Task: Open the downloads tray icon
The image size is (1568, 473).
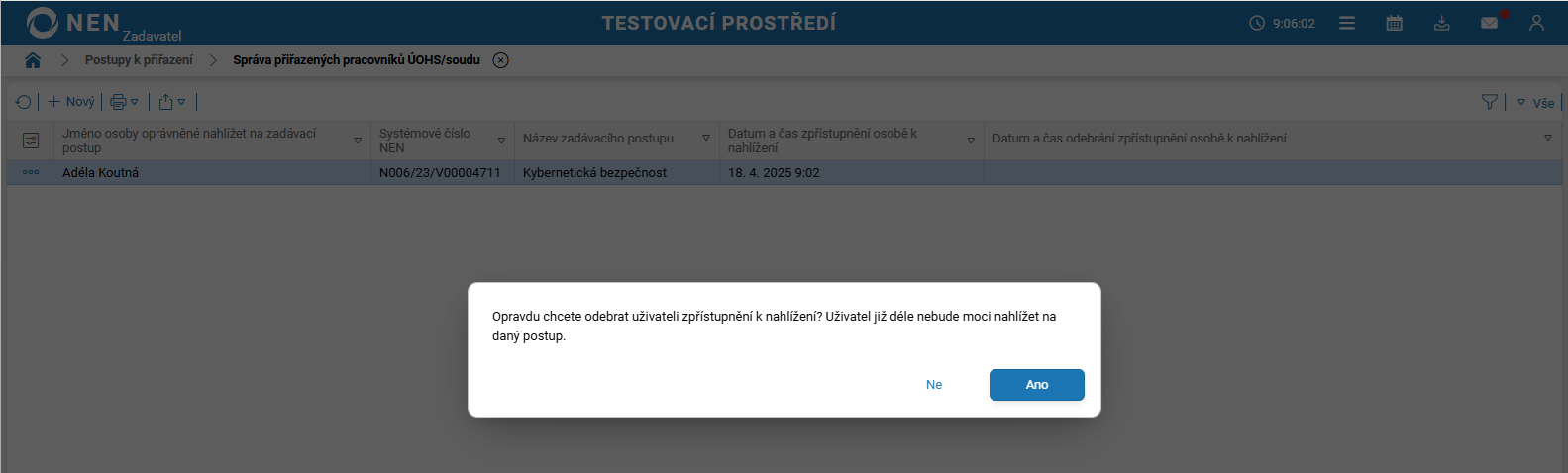Action: pyautogui.click(x=1441, y=23)
